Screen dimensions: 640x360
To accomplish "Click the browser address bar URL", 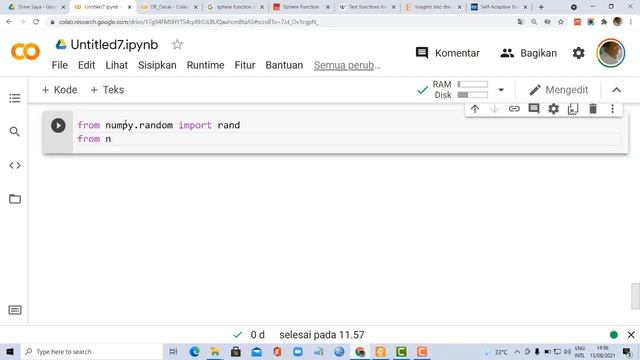I will pos(189,22).
